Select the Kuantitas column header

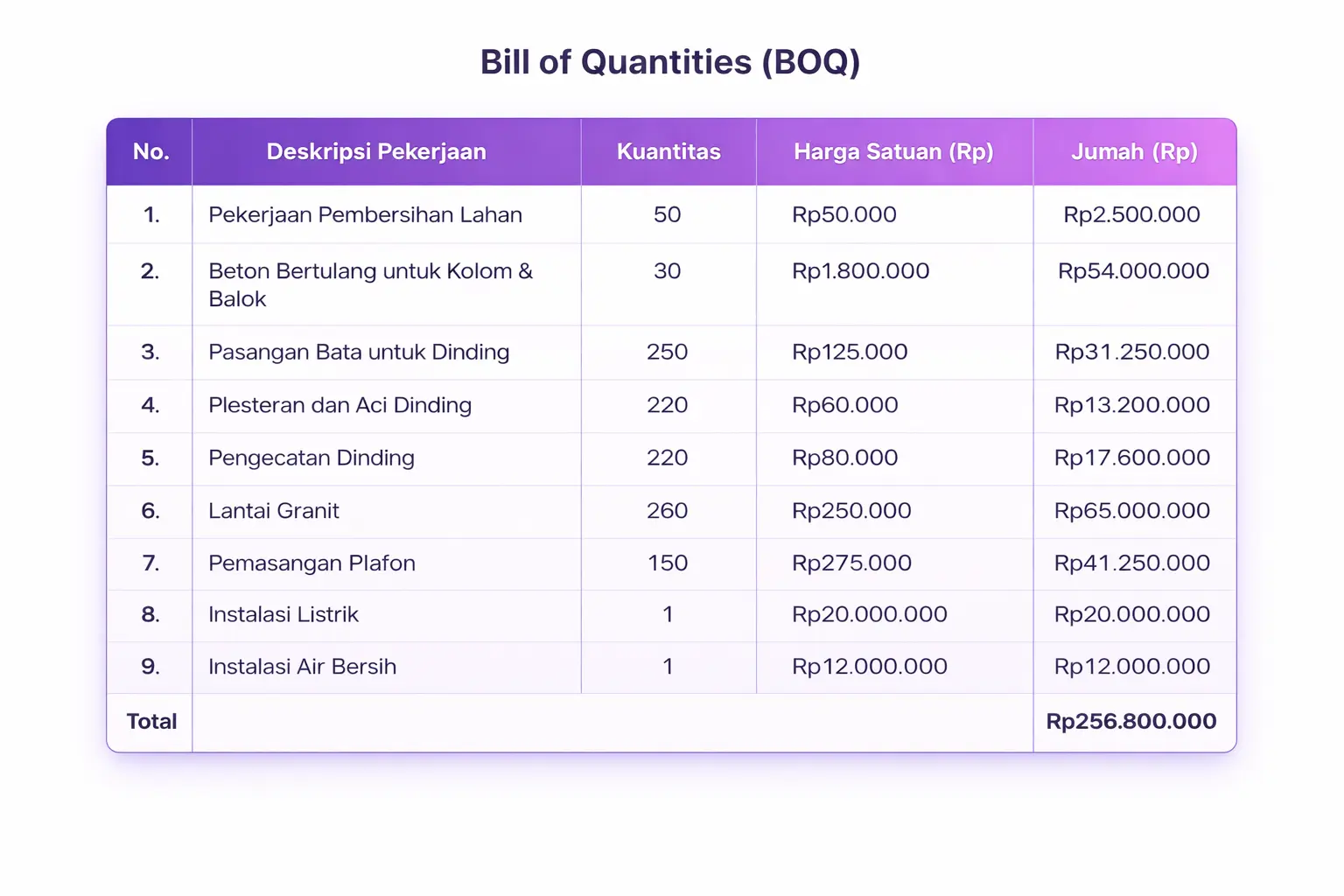tap(668, 152)
